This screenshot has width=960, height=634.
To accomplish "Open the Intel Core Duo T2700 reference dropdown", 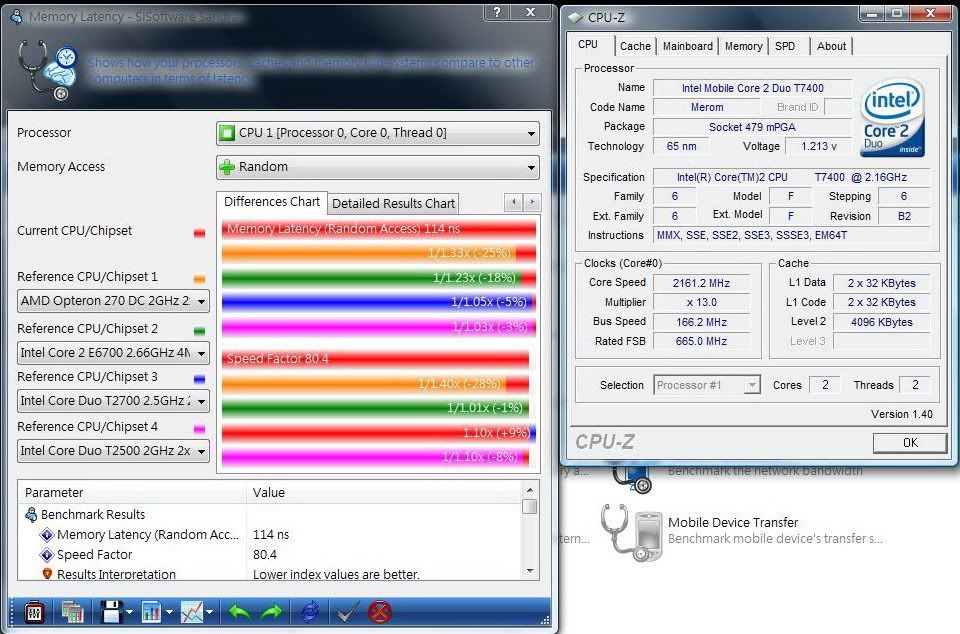I will [x=113, y=401].
